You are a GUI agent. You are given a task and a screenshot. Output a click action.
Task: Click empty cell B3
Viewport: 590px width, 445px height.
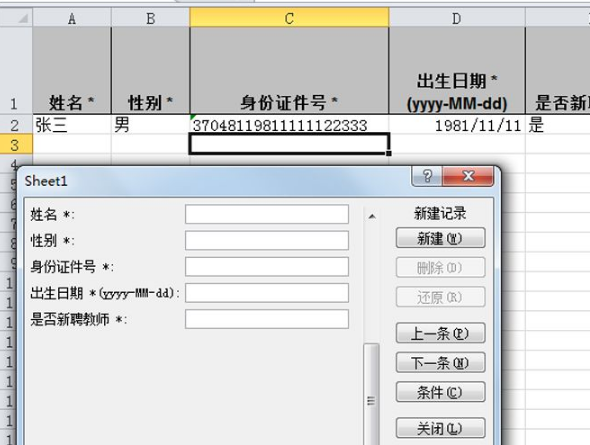[151, 144]
